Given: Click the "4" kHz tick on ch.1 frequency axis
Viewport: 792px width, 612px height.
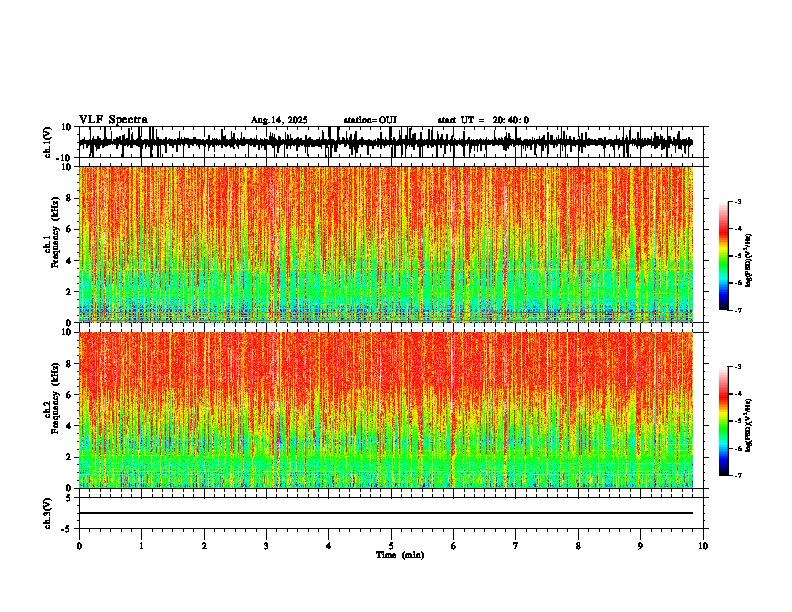Looking at the screenshot, I should pos(70,261).
